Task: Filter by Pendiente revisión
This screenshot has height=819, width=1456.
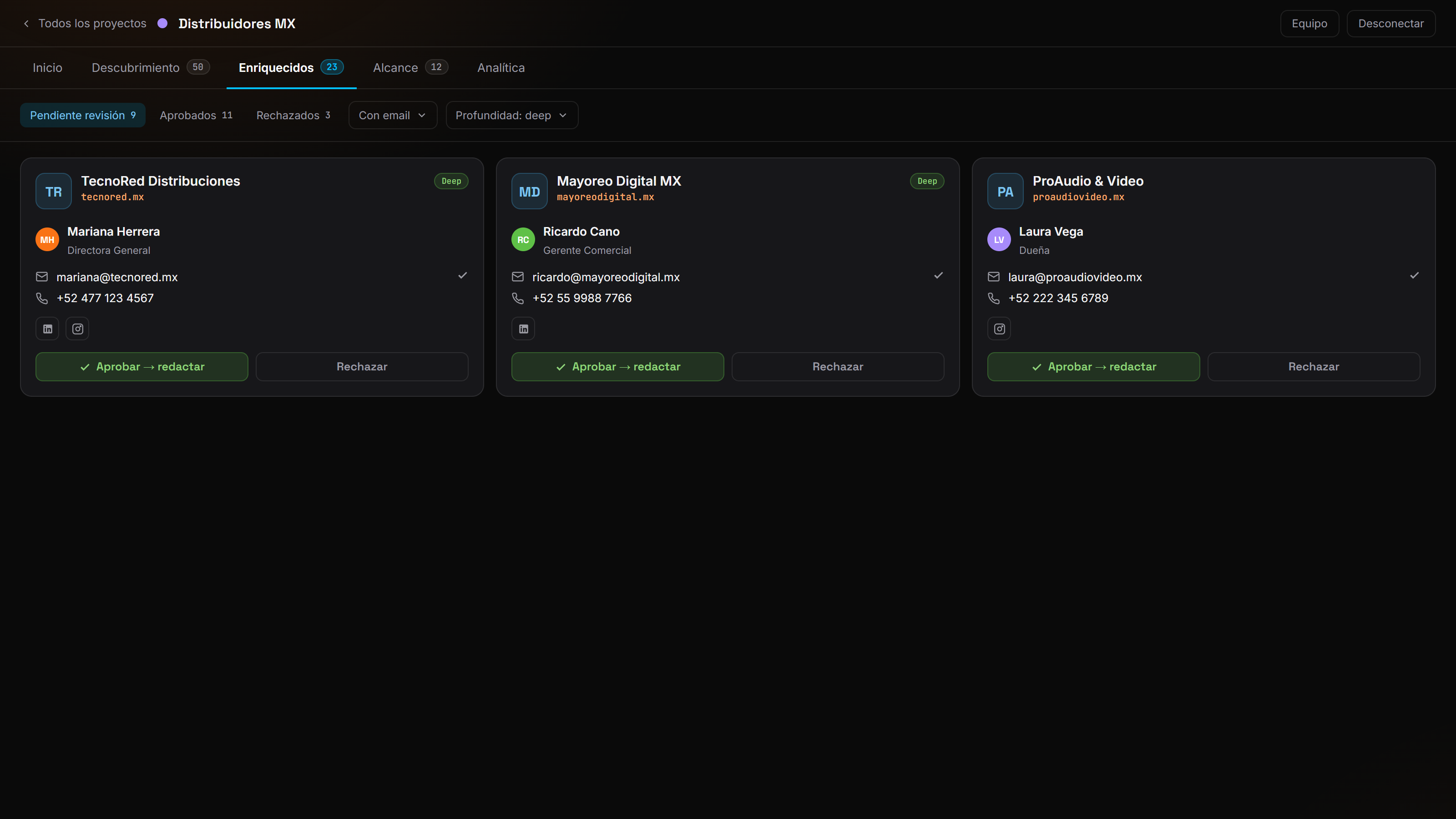Action: [x=83, y=115]
